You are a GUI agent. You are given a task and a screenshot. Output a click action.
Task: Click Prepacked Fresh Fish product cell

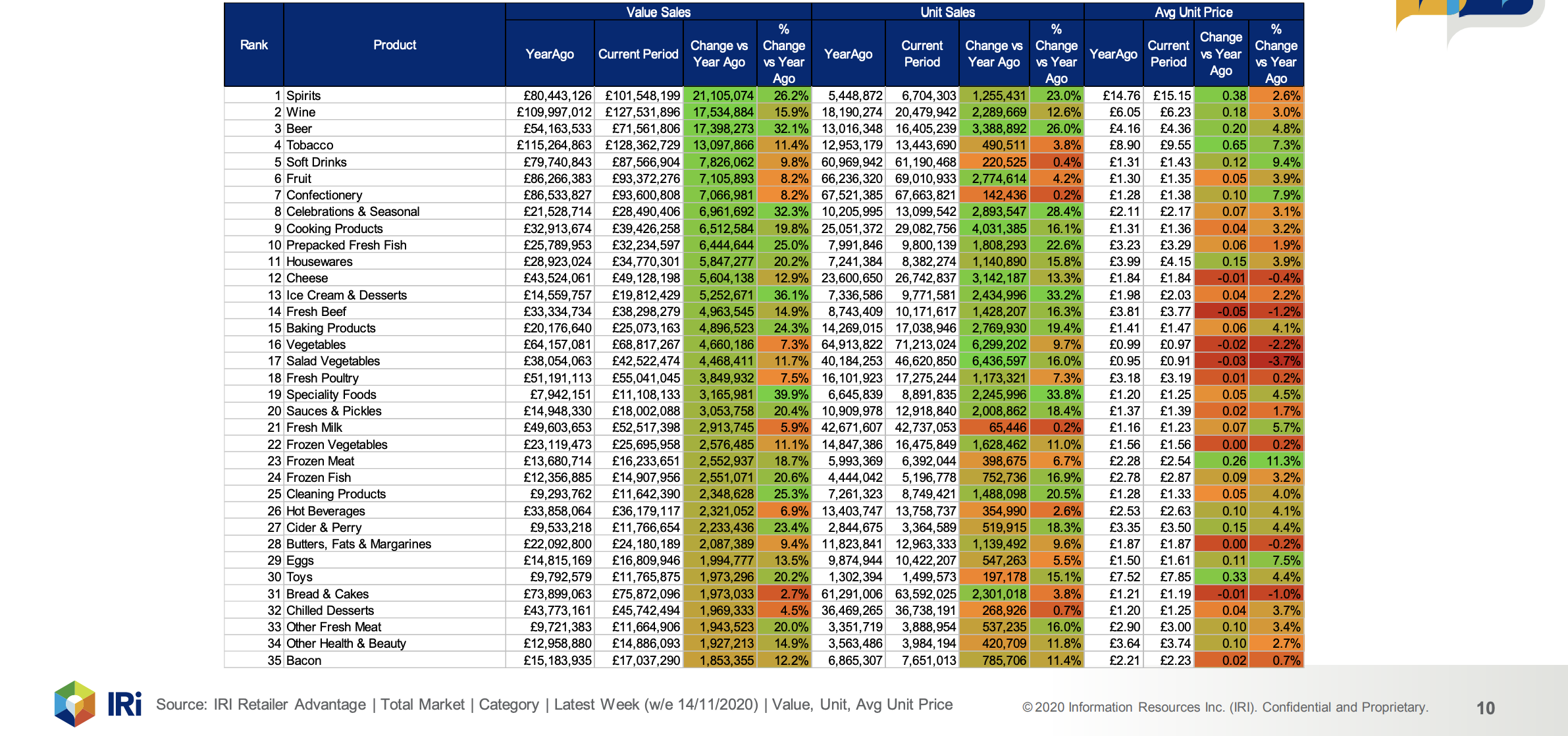(394, 245)
